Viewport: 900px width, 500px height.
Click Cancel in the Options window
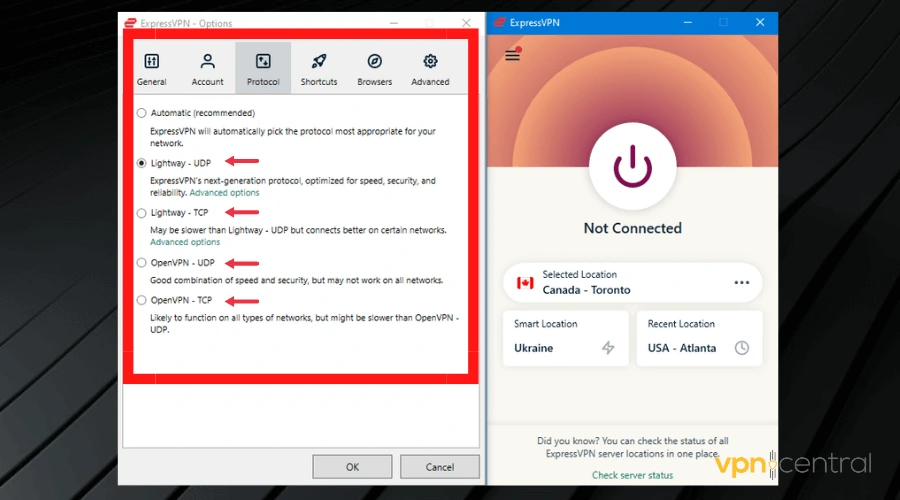point(440,467)
